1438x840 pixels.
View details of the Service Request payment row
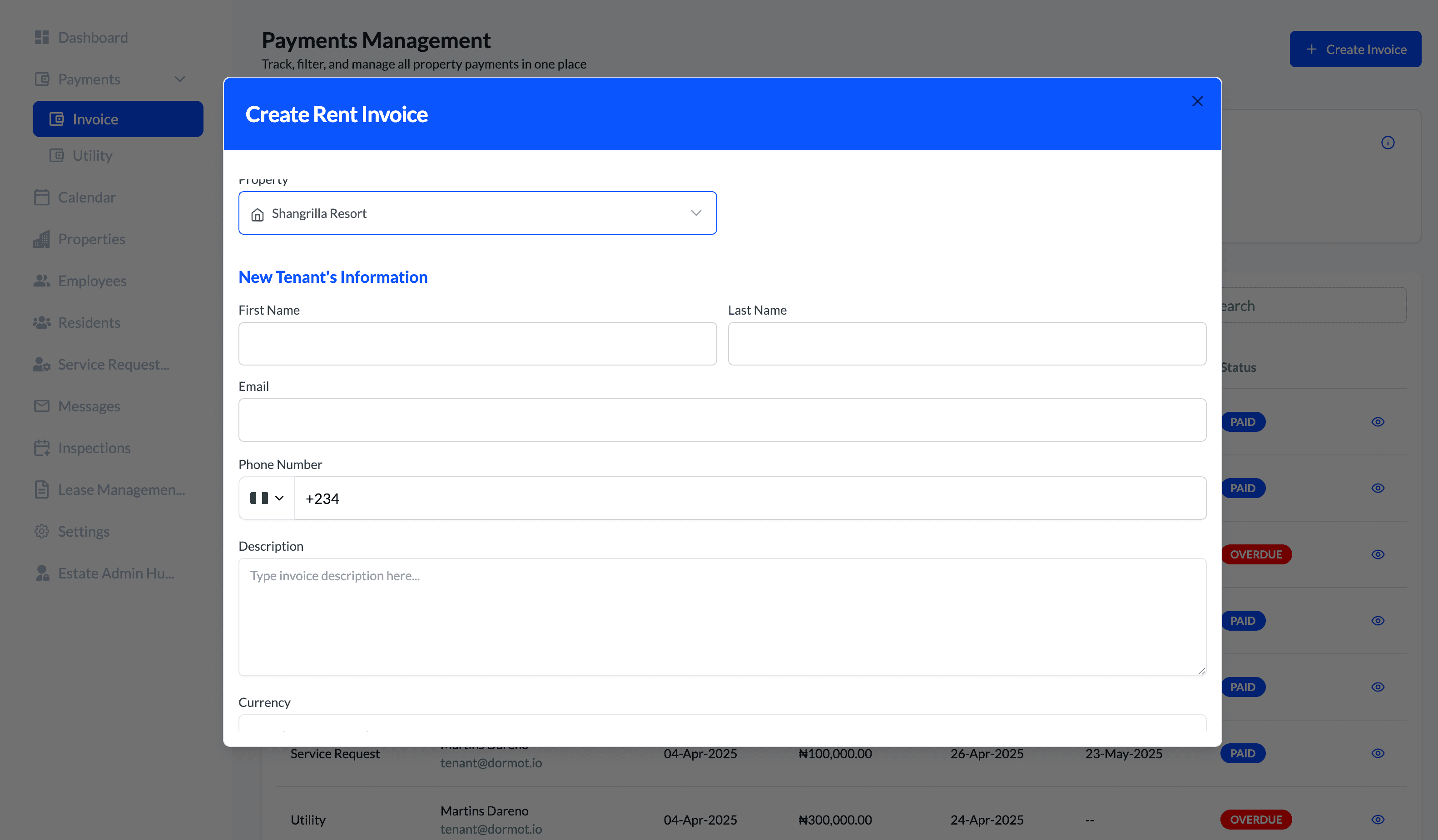tap(1378, 753)
